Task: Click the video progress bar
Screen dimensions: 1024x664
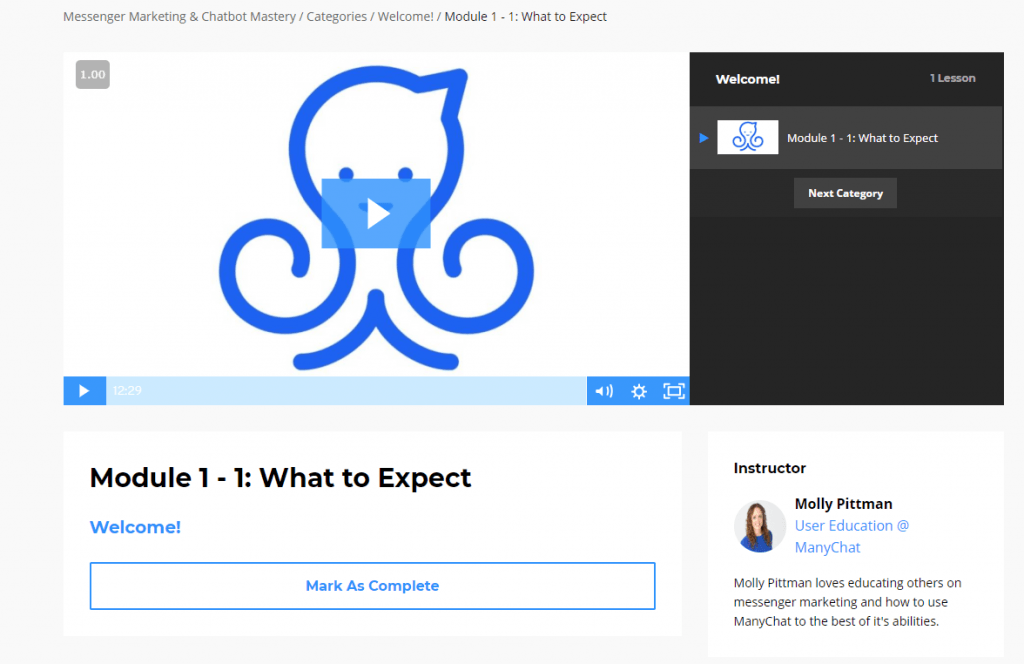Action: pyautogui.click(x=346, y=391)
